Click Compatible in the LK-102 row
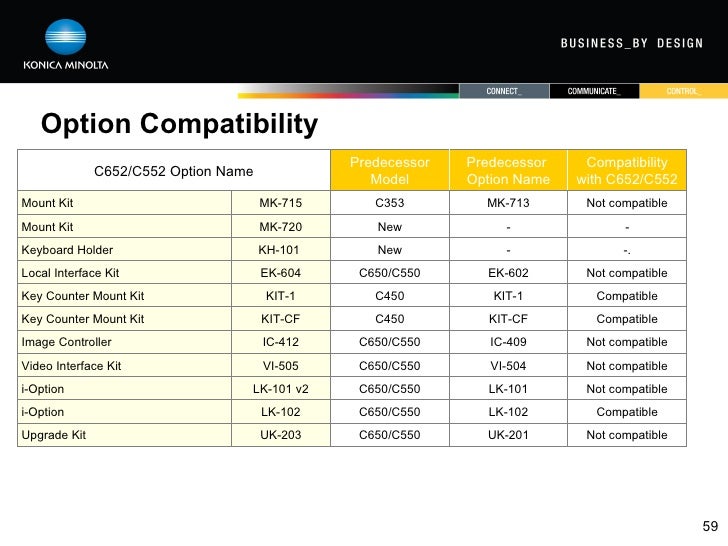This screenshot has width=728, height=546. 627,412
